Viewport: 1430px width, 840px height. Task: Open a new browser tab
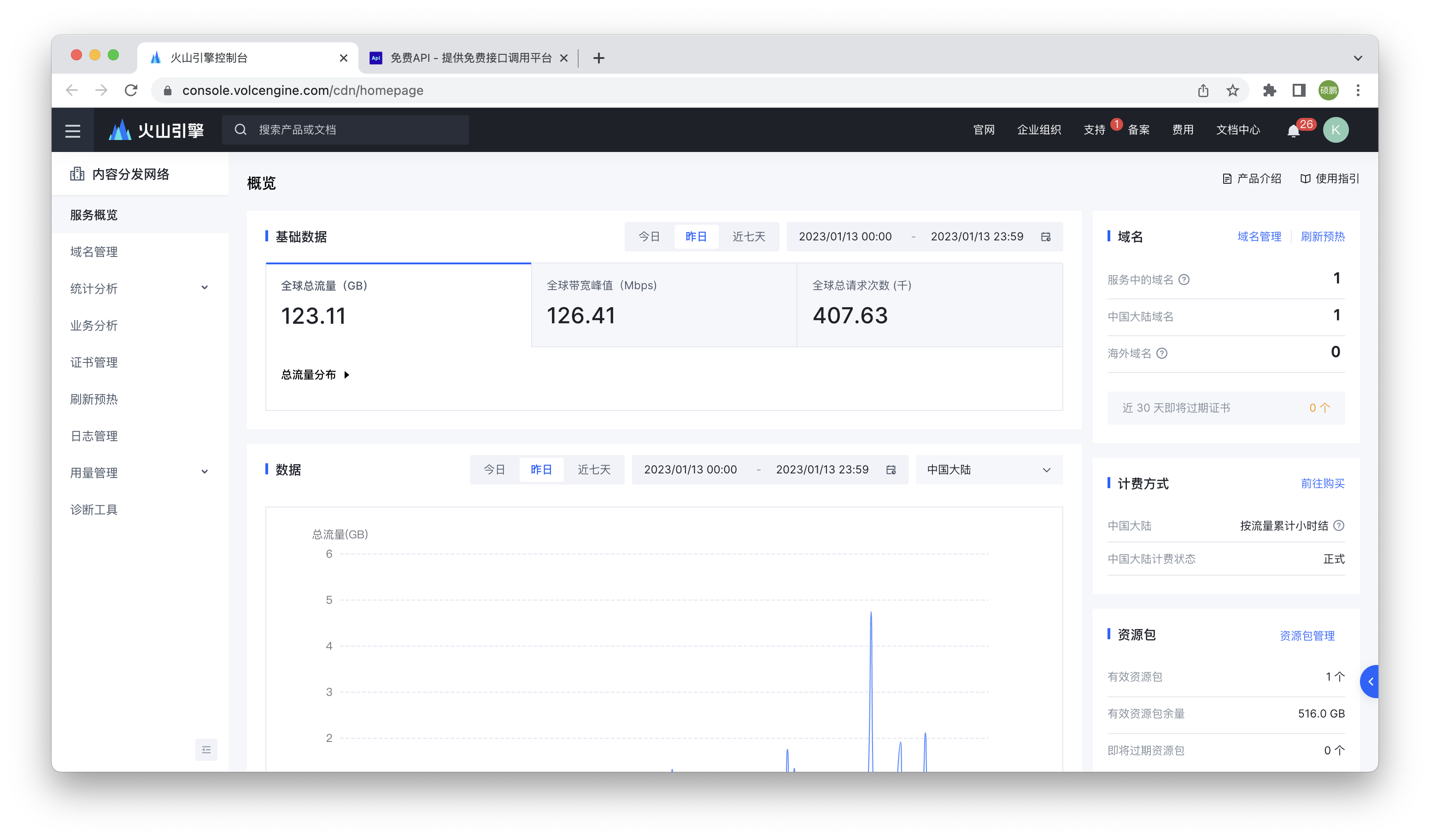[598, 58]
